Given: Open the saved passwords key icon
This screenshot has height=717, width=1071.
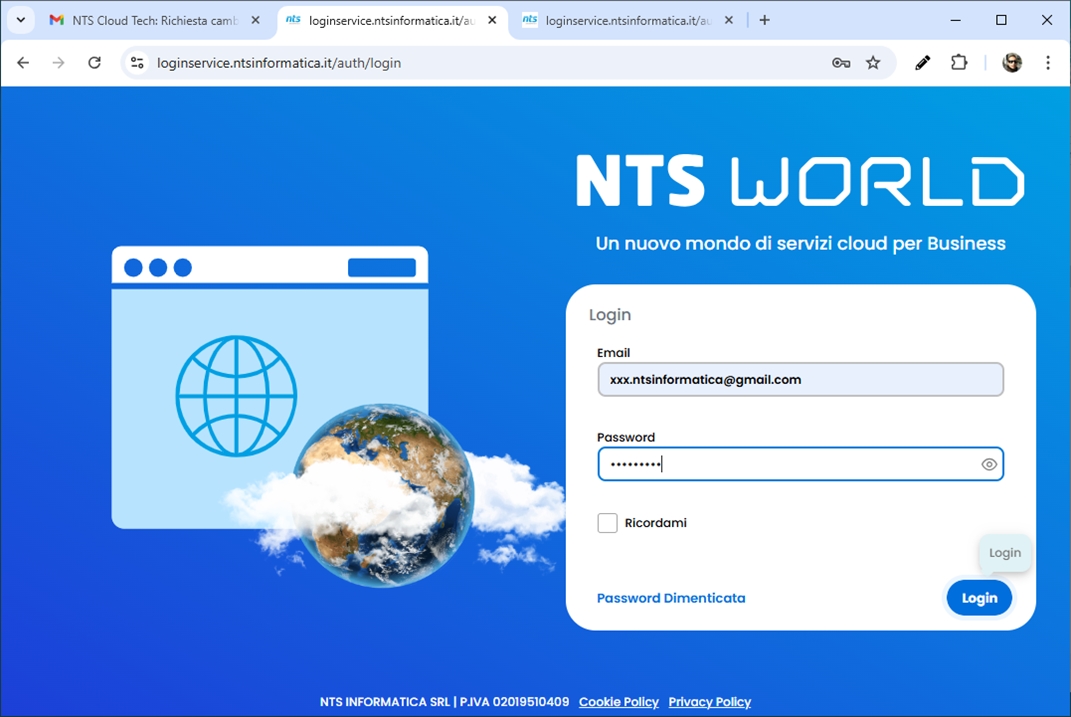Looking at the screenshot, I should click(841, 63).
